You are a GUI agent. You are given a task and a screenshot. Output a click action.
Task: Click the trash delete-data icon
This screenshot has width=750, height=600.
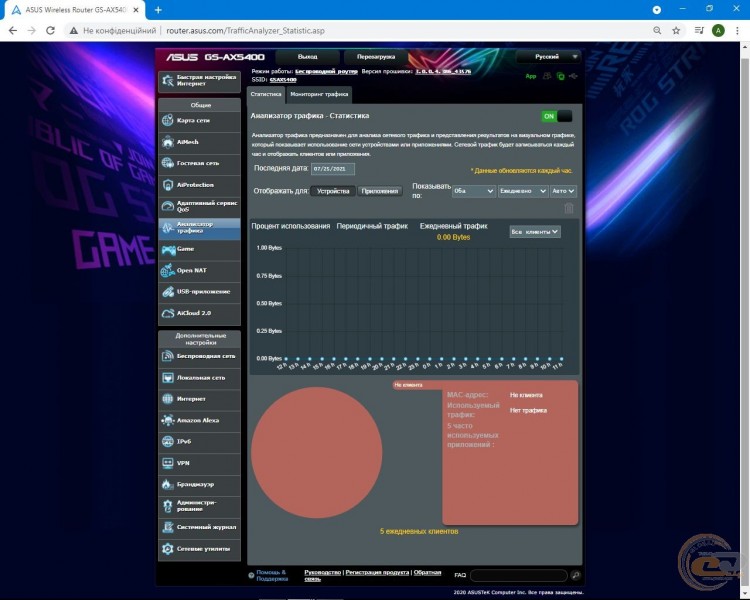569,208
